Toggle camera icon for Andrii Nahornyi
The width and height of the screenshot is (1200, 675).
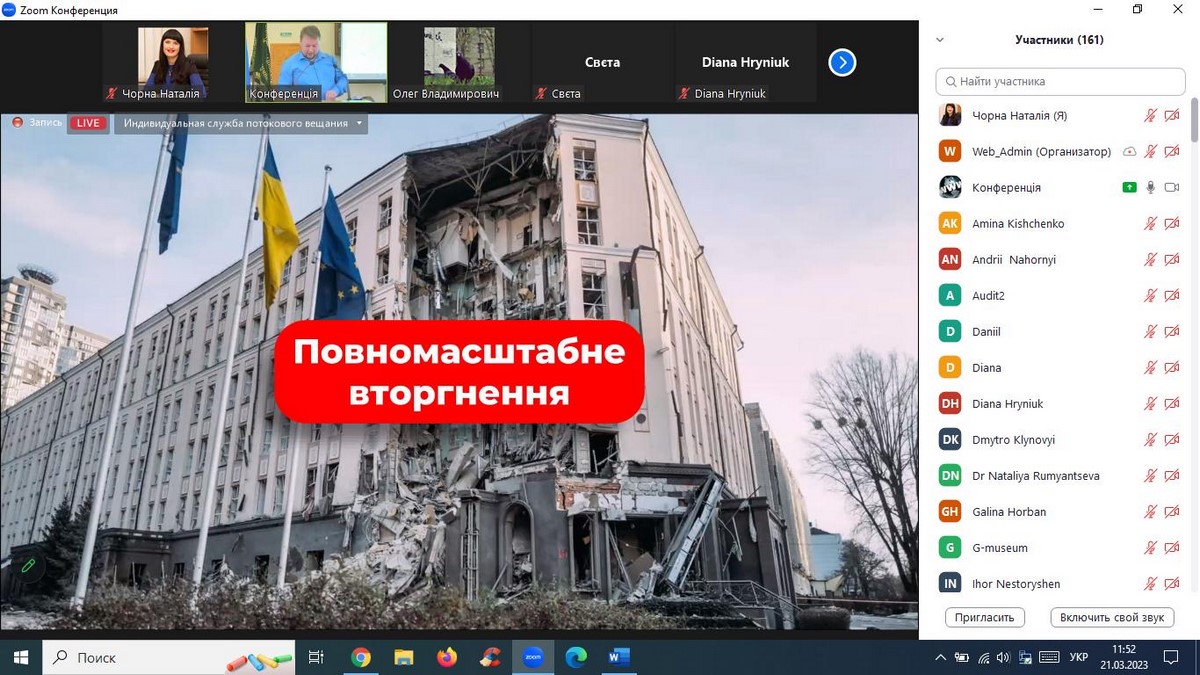coord(1172,260)
